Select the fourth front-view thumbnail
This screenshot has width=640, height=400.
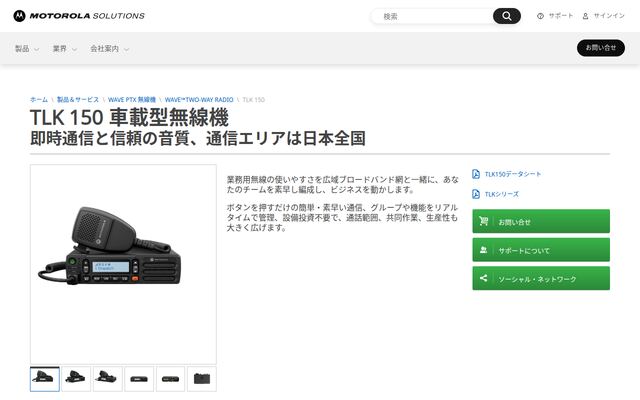(139, 379)
